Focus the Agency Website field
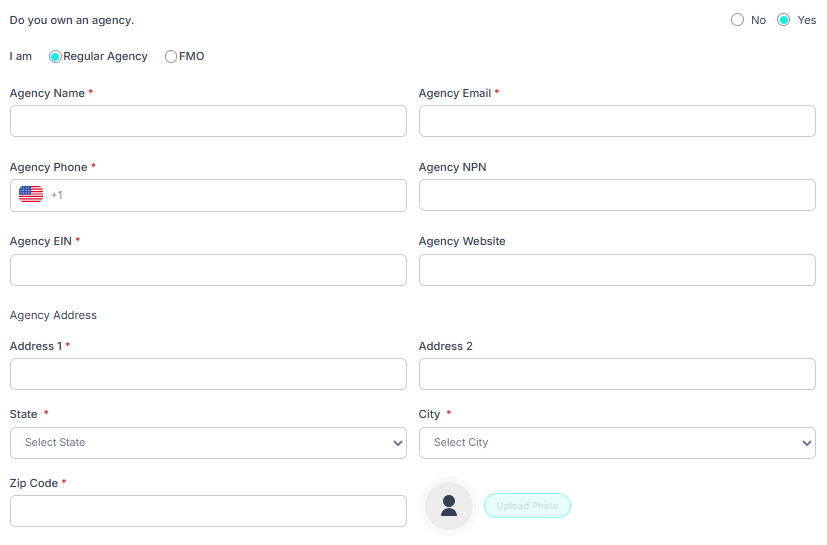The height and width of the screenshot is (545, 827). 617,270
